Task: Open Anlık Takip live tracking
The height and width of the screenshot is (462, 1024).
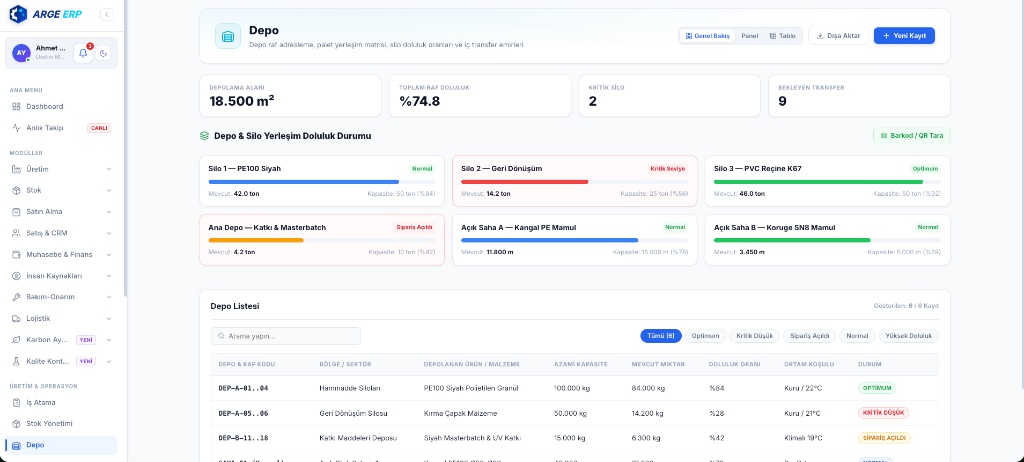Action: 61,128
